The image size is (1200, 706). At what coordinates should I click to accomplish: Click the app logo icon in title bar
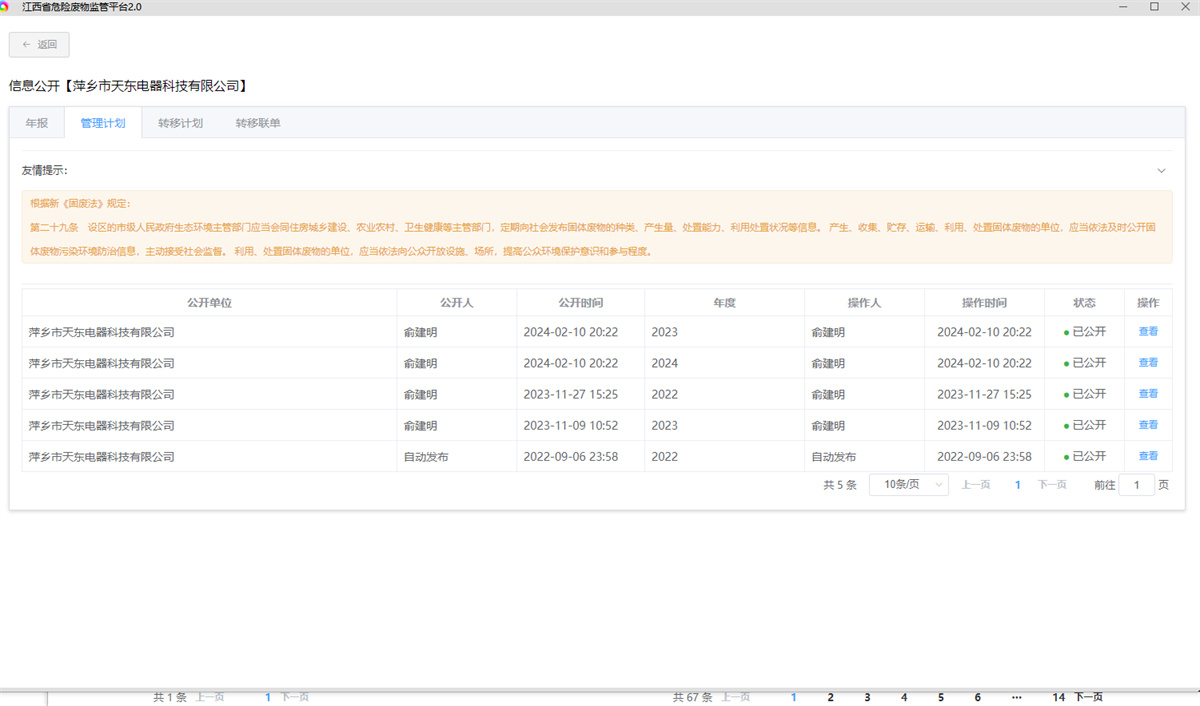(x=5, y=6)
